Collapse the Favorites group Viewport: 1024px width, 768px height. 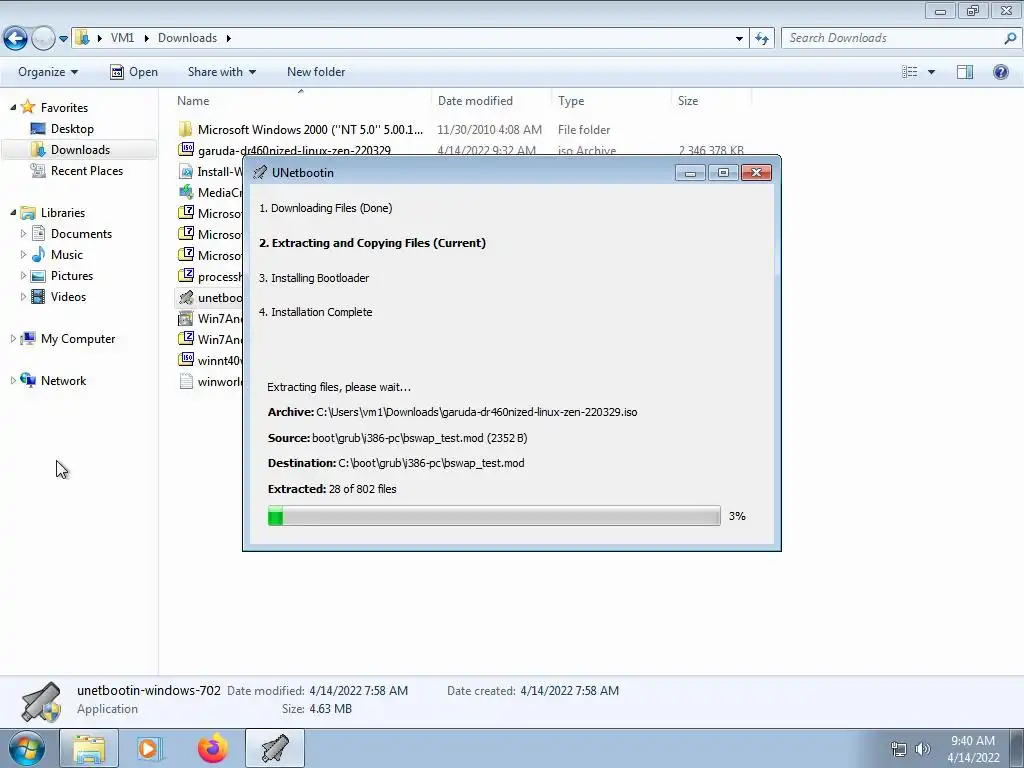coord(13,107)
